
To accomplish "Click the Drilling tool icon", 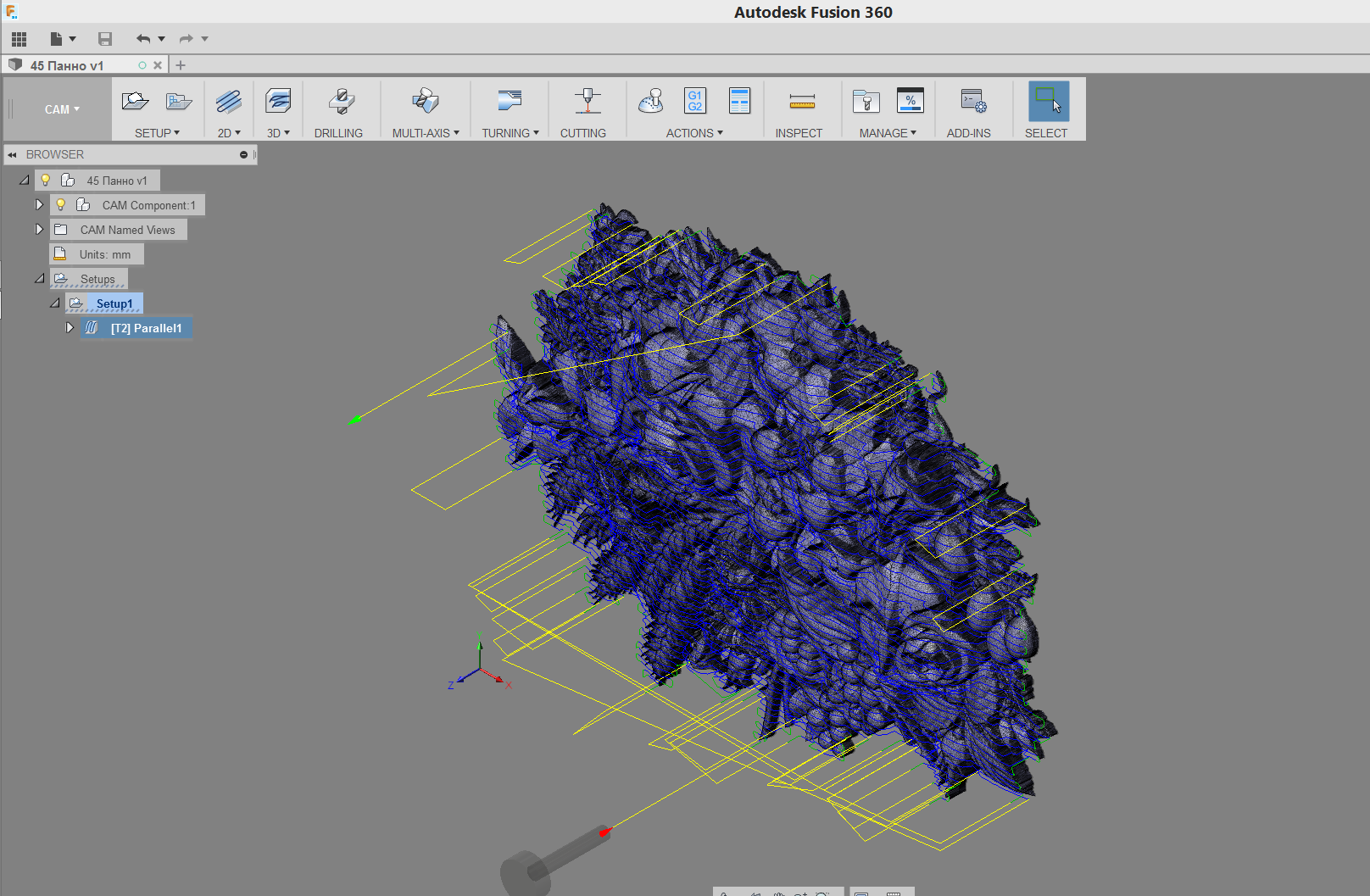I will click(x=341, y=102).
